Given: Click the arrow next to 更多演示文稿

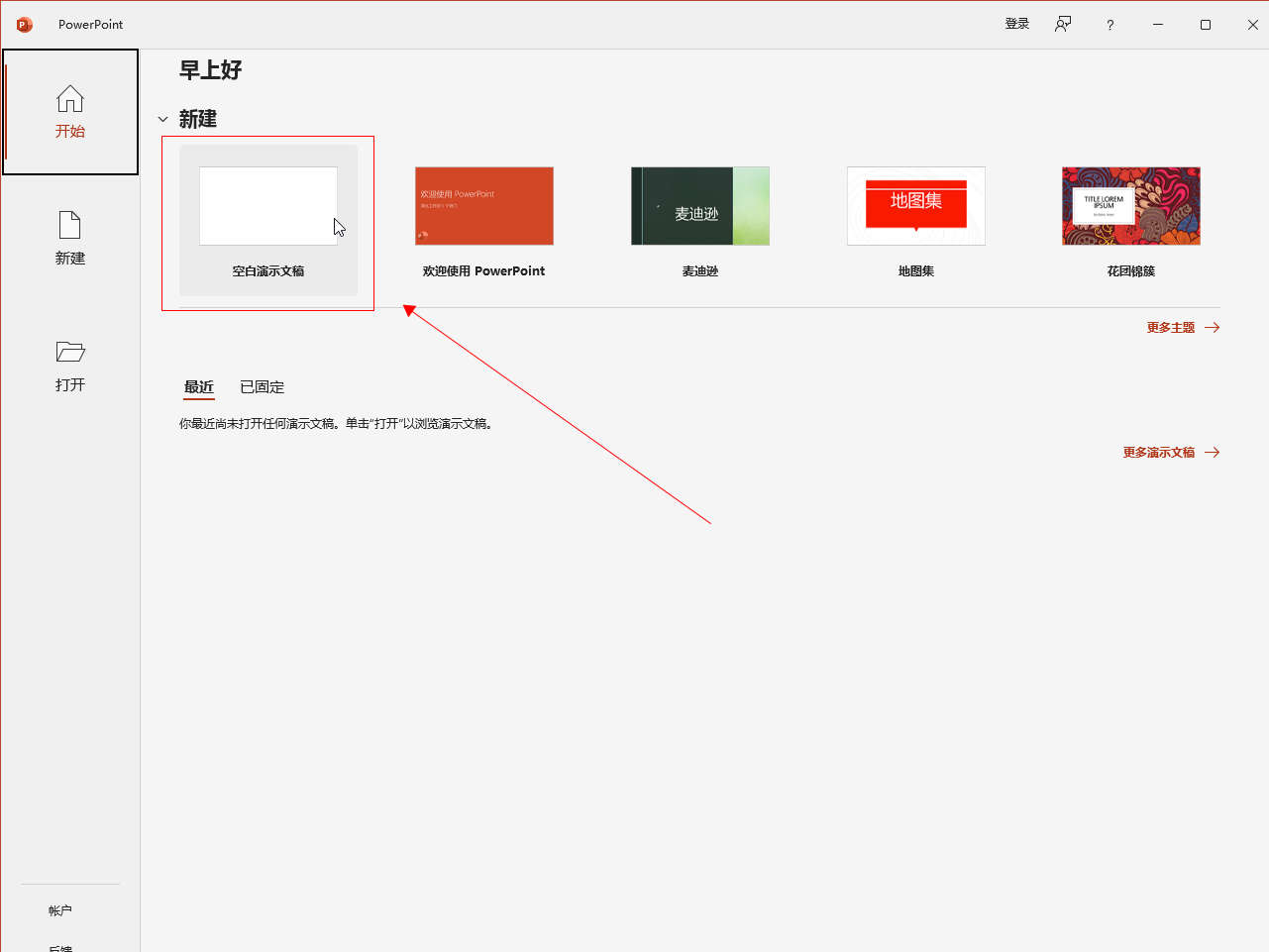Looking at the screenshot, I should pos(1212,453).
